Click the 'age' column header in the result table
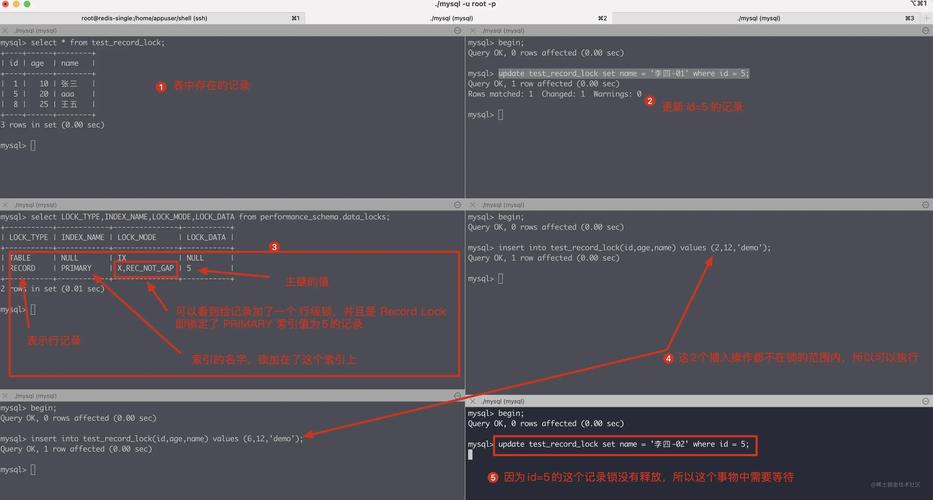 pos(37,64)
